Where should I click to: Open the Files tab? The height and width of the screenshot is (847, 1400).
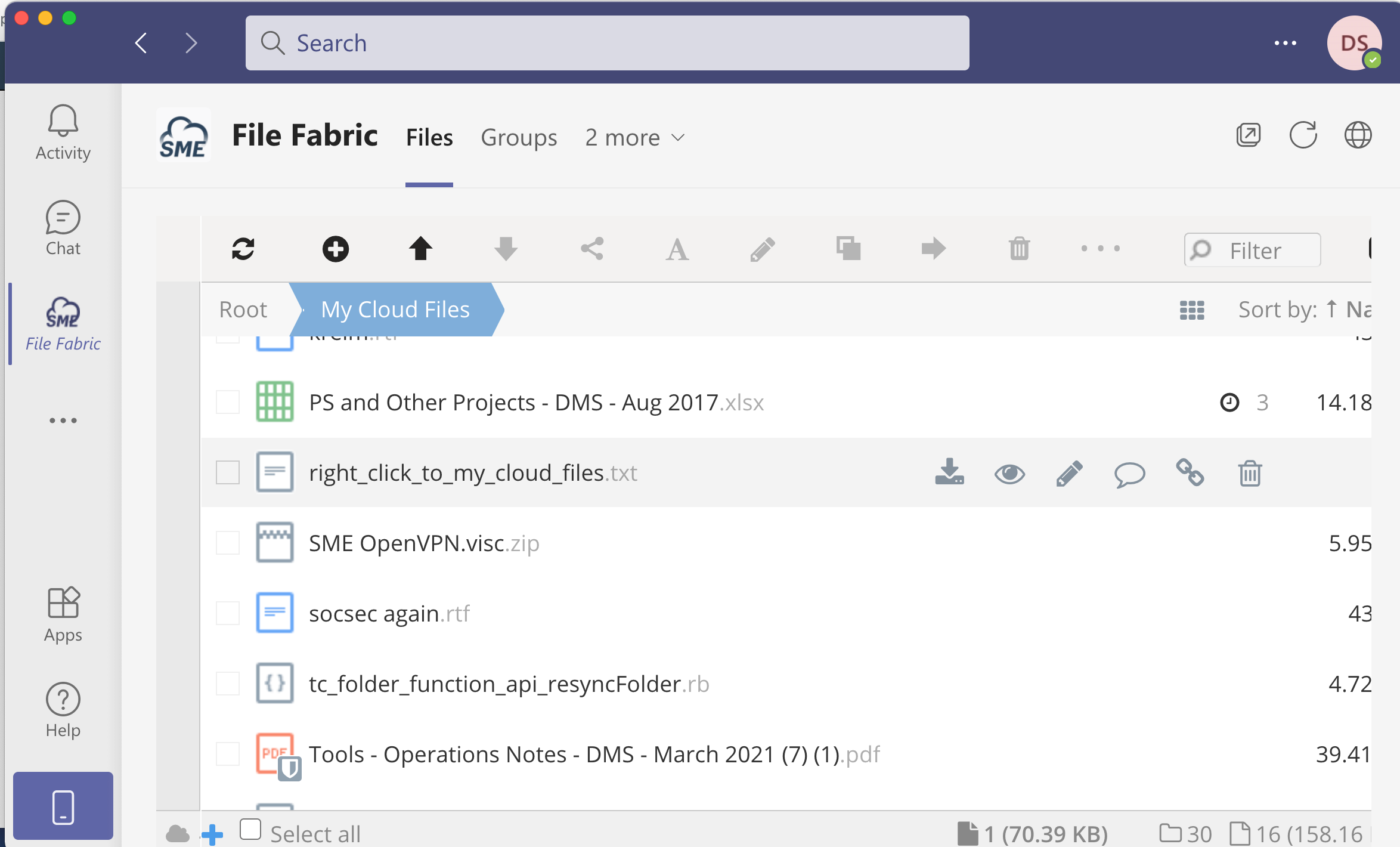429,138
